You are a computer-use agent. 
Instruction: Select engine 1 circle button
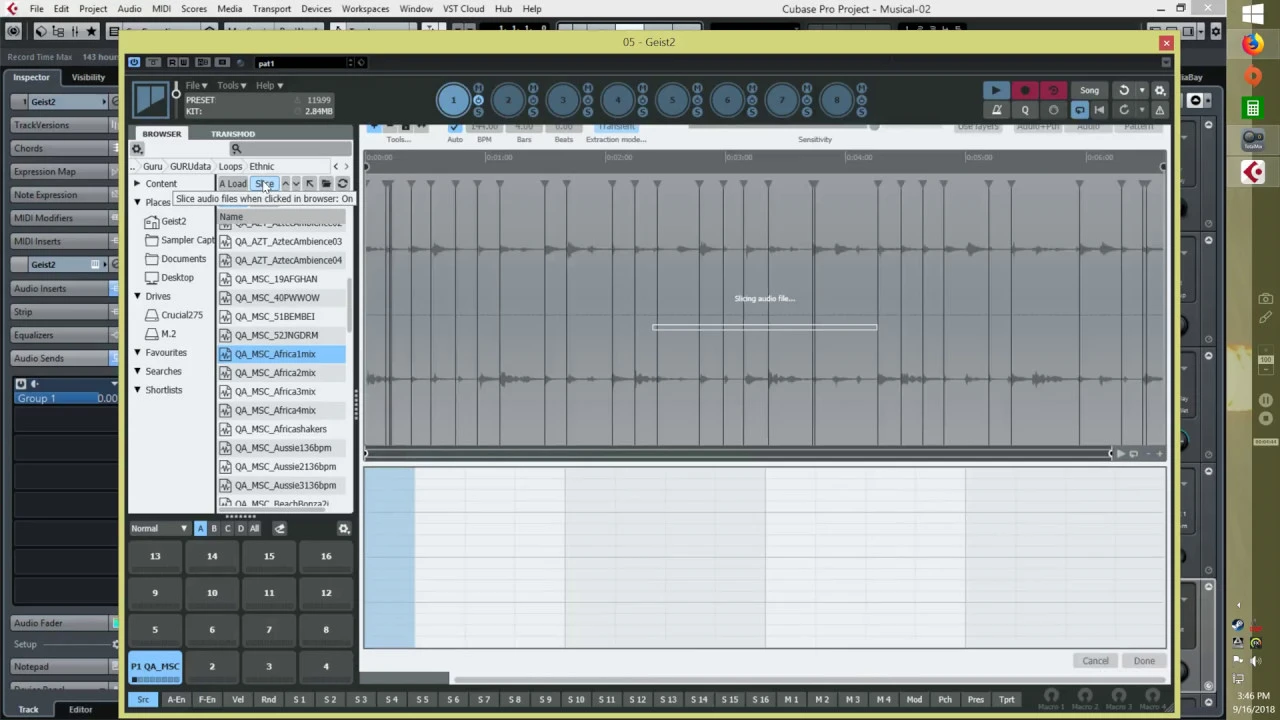click(x=452, y=99)
